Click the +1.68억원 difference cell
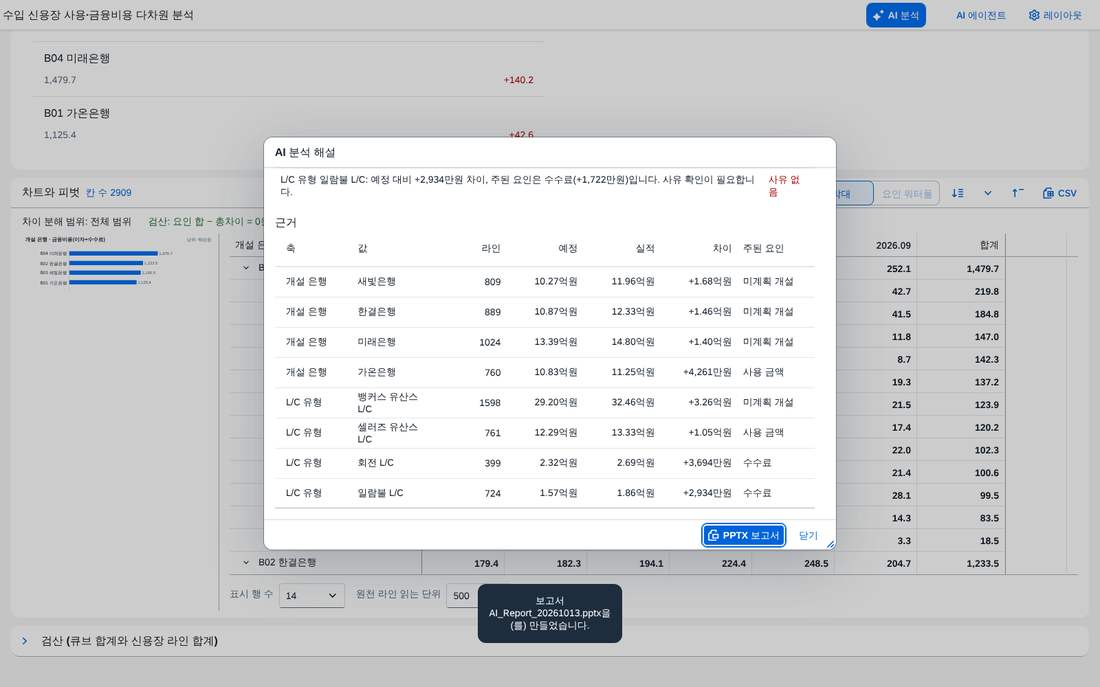Viewport: 1100px width, 687px height. click(x=709, y=281)
